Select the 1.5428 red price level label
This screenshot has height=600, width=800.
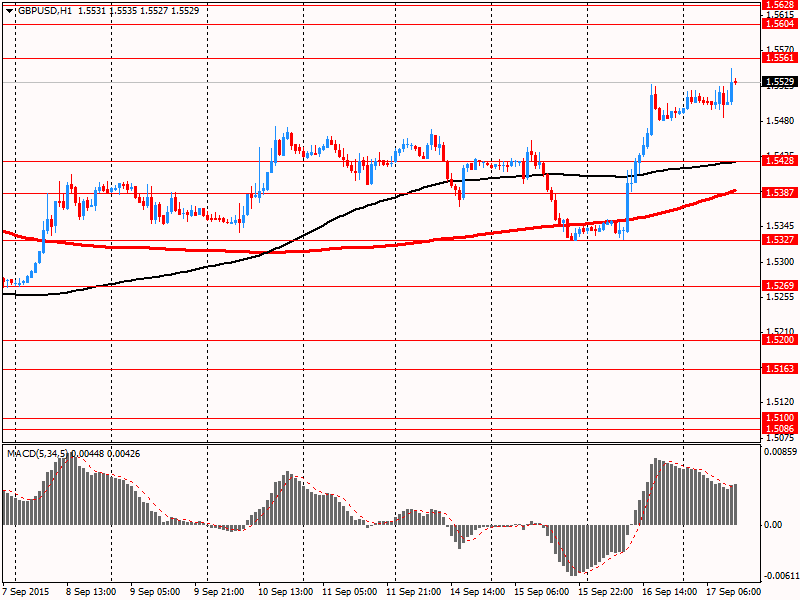(779, 161)
